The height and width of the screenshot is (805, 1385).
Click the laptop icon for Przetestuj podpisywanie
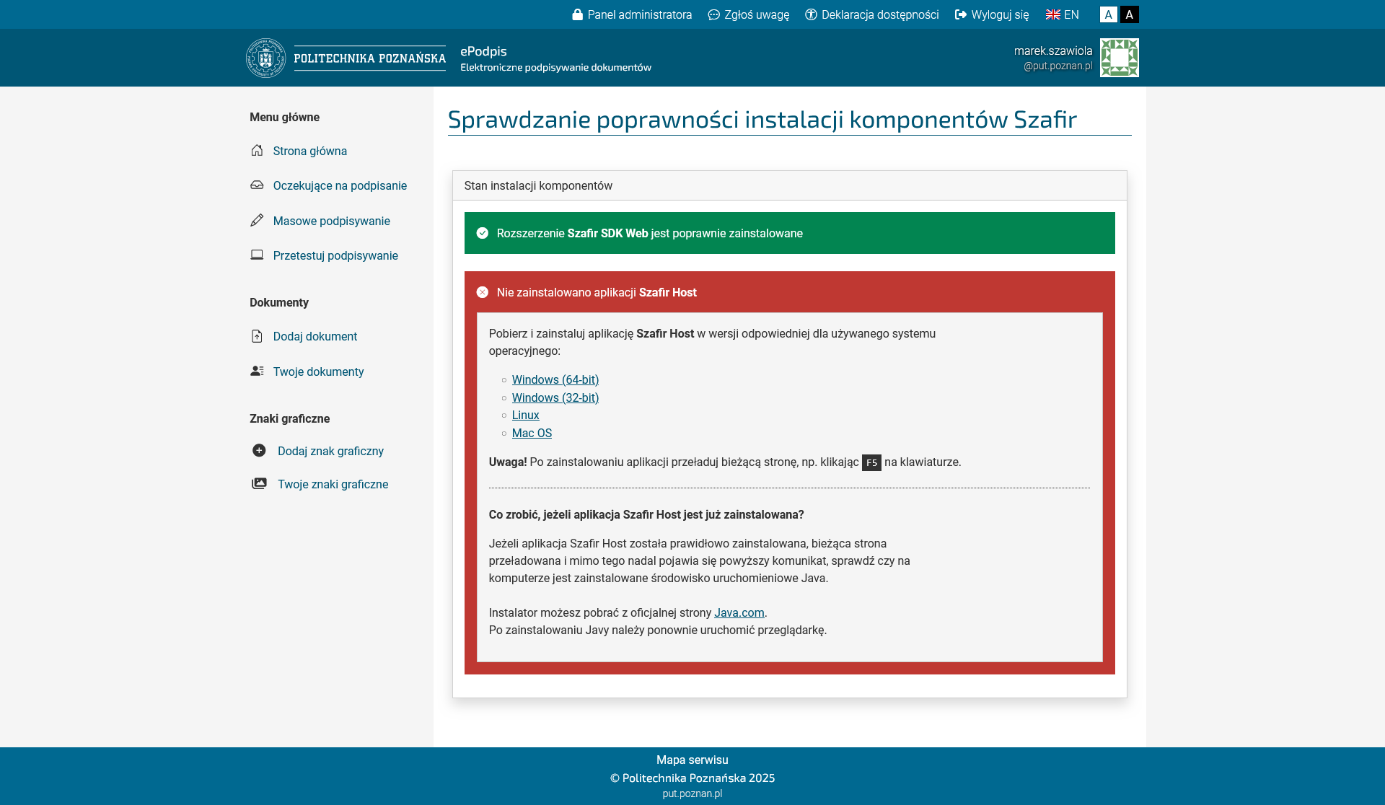tap(257, 256)
